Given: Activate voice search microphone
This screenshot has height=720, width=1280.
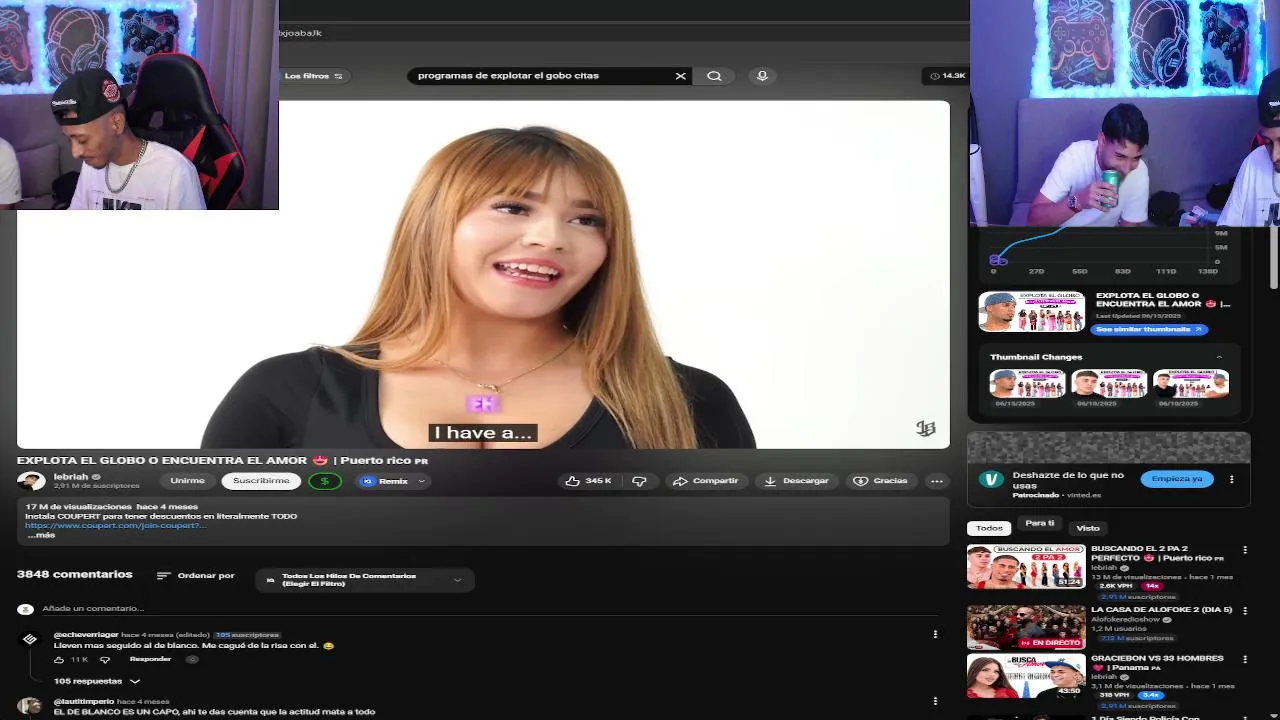Looking at the screenshot, I should click(762, 76).
